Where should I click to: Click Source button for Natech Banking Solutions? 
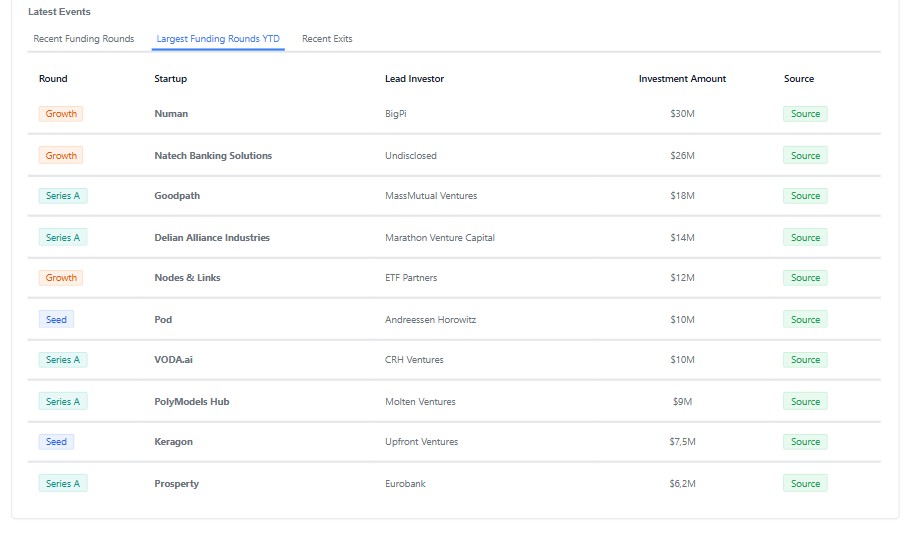tap(805, 156)
